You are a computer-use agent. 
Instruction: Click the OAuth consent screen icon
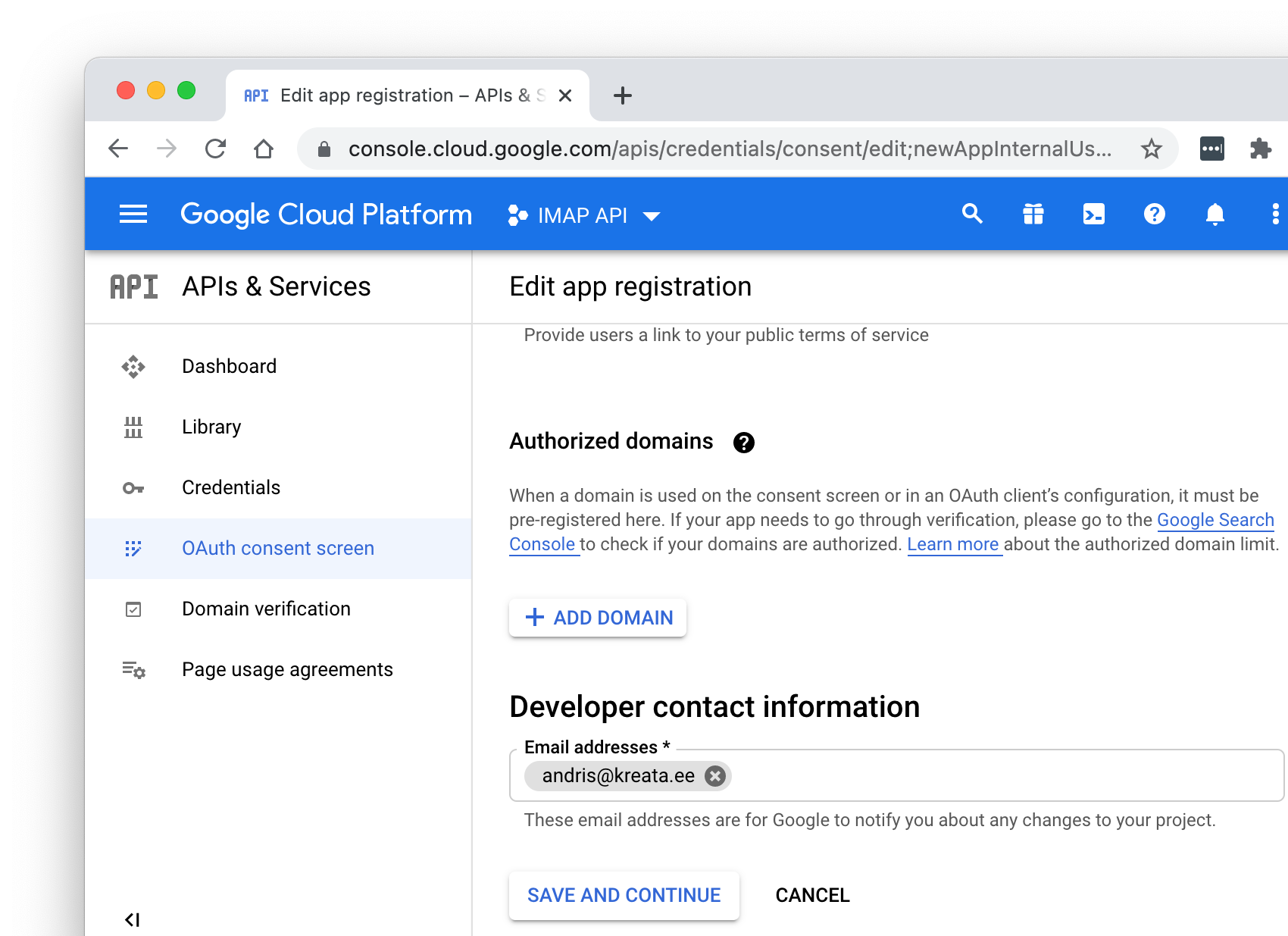coord(133,549)
